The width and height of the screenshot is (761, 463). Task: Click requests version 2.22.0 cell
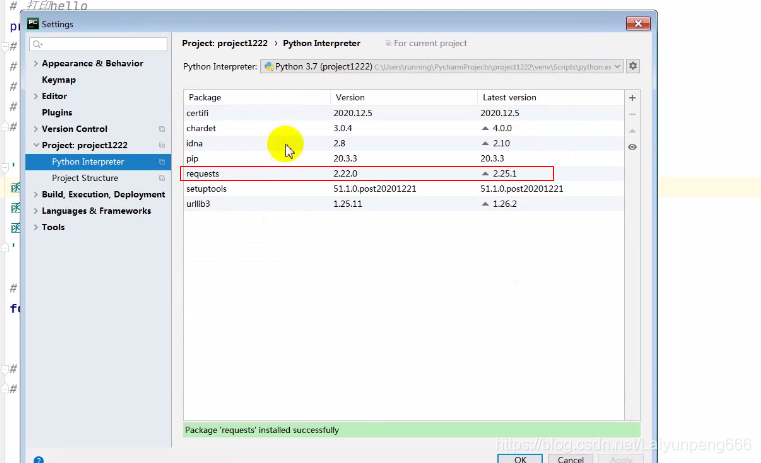[345, 174]
